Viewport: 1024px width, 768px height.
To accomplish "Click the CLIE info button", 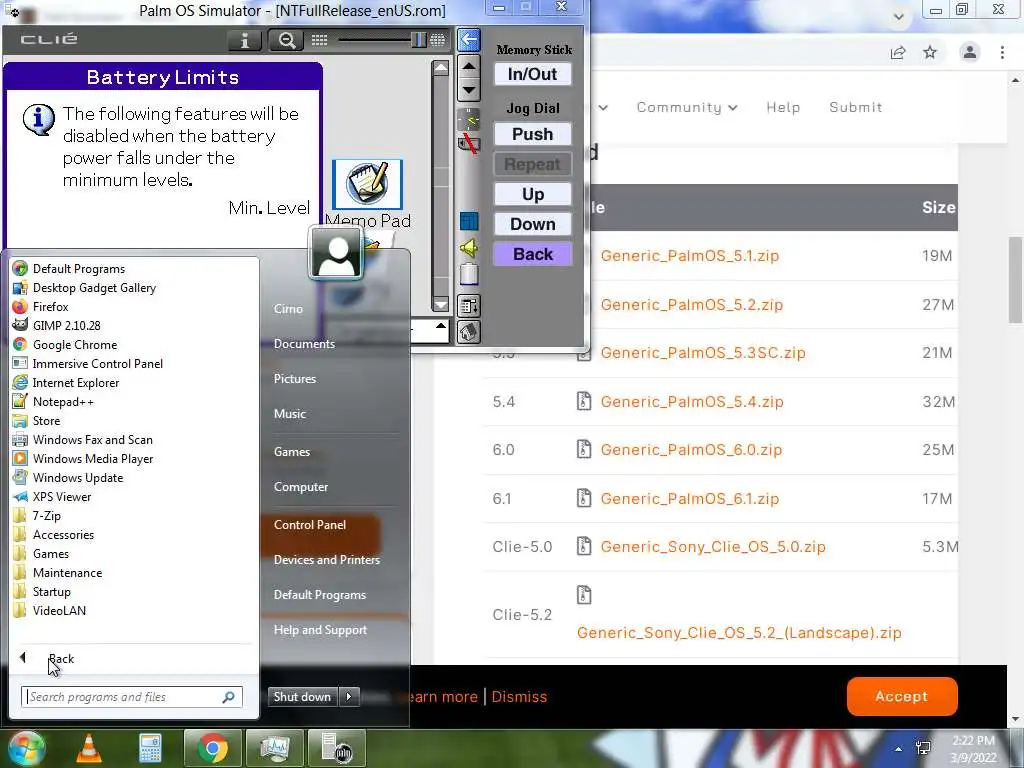I will [245, 40].
